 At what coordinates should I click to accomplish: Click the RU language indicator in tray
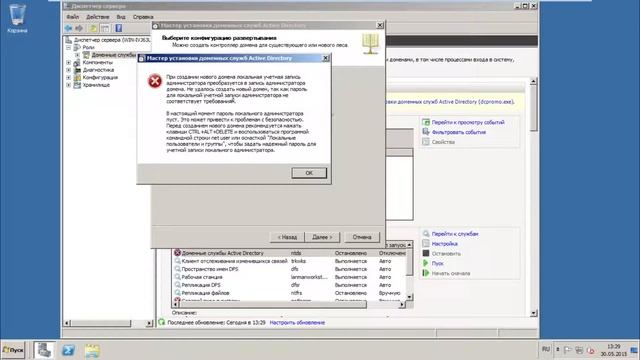(x=546, y=349)
